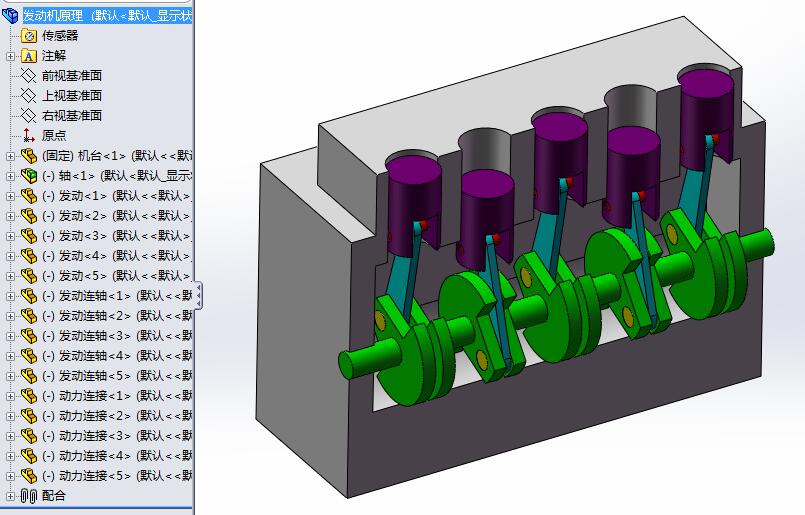Click the 发动<2> part icon
The width and height of the screenshot is (805, 515).
[29, 216]
